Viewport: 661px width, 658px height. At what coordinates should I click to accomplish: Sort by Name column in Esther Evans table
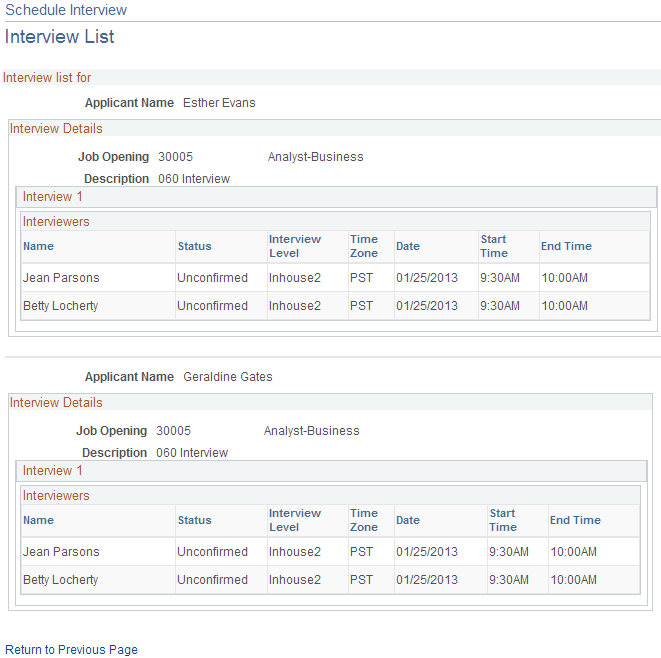(38, 246)
